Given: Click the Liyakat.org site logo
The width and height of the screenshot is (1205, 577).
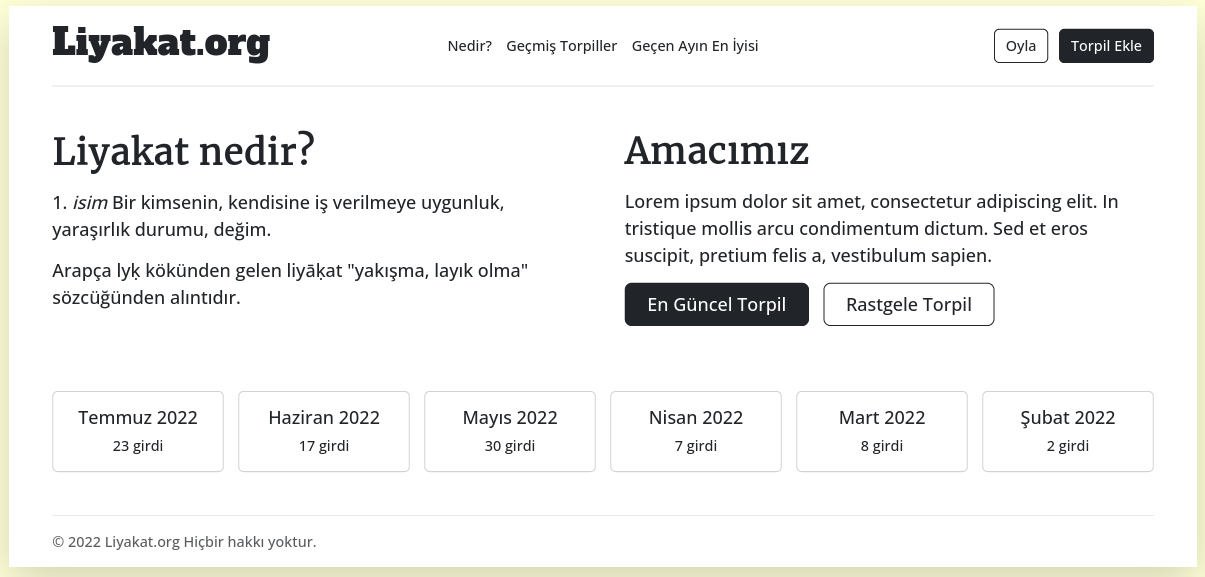Looking at the screenshot, I should coord(161,45).
